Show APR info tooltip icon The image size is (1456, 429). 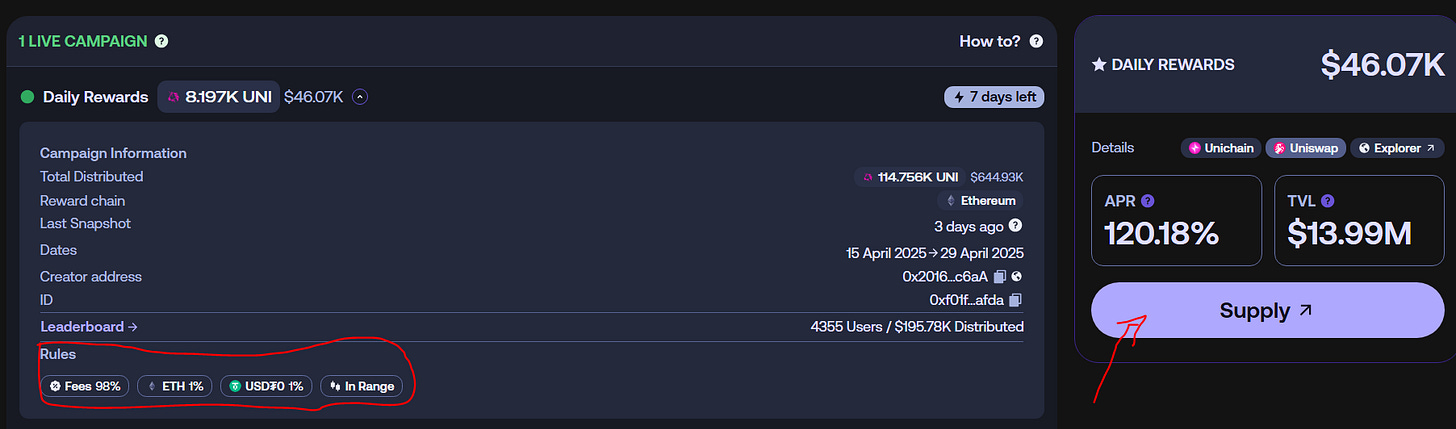(1147, 200)
